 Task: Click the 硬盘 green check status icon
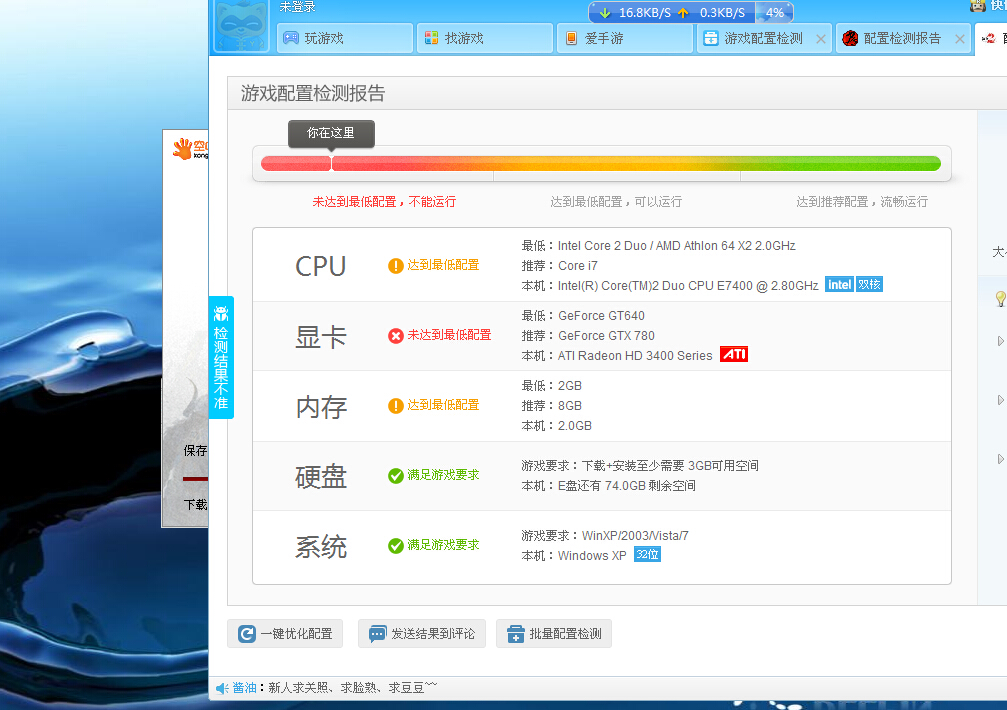point(396,475)
